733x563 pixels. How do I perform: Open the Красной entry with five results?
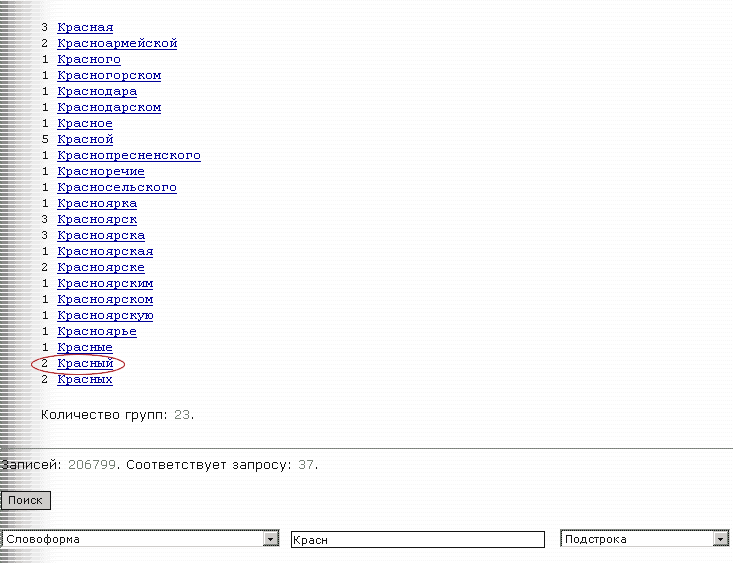[85, 139]
